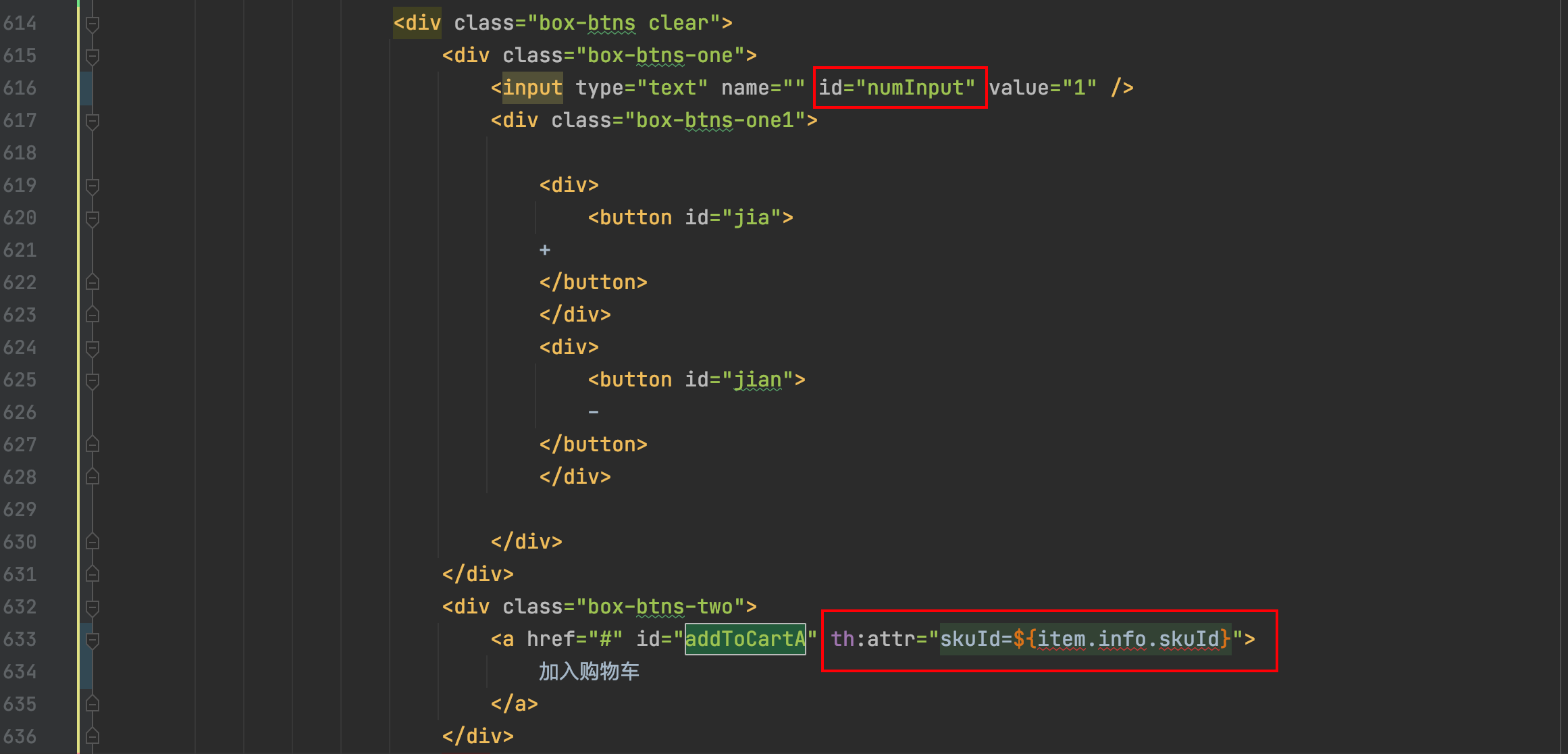Click the button id="jian" tag
This screenshot has width=1568, height=754.
(697, 380)
